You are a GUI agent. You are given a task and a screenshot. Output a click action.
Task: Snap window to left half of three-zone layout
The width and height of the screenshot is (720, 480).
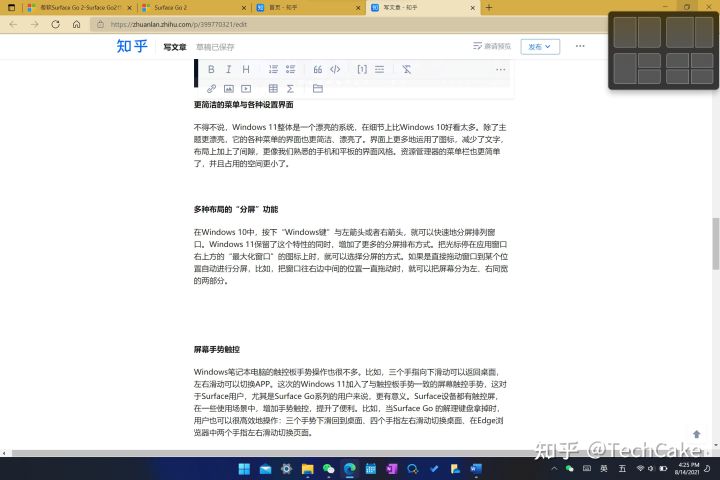625,68
